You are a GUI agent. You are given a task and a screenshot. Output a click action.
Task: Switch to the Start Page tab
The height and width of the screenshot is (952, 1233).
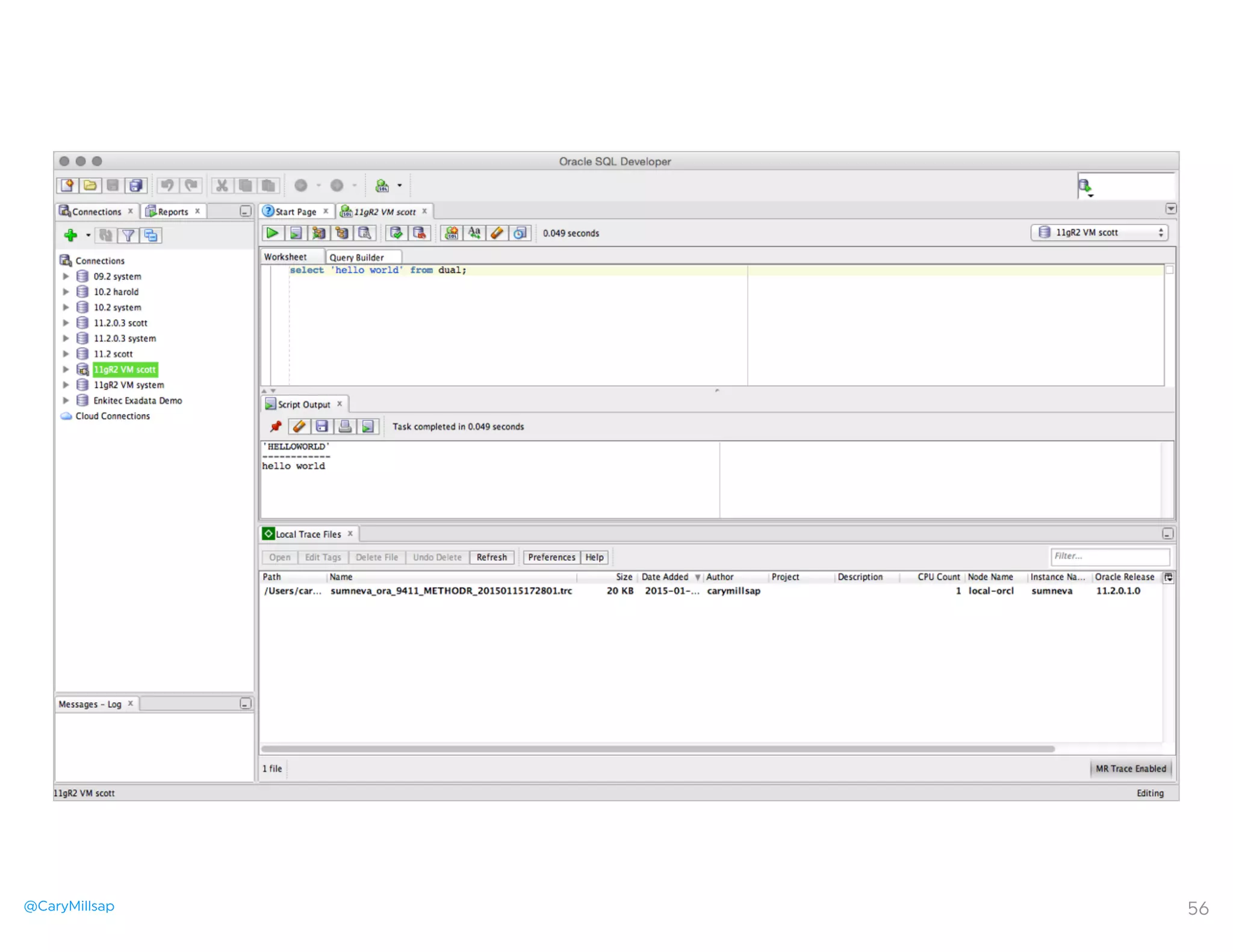coord(295,212)
